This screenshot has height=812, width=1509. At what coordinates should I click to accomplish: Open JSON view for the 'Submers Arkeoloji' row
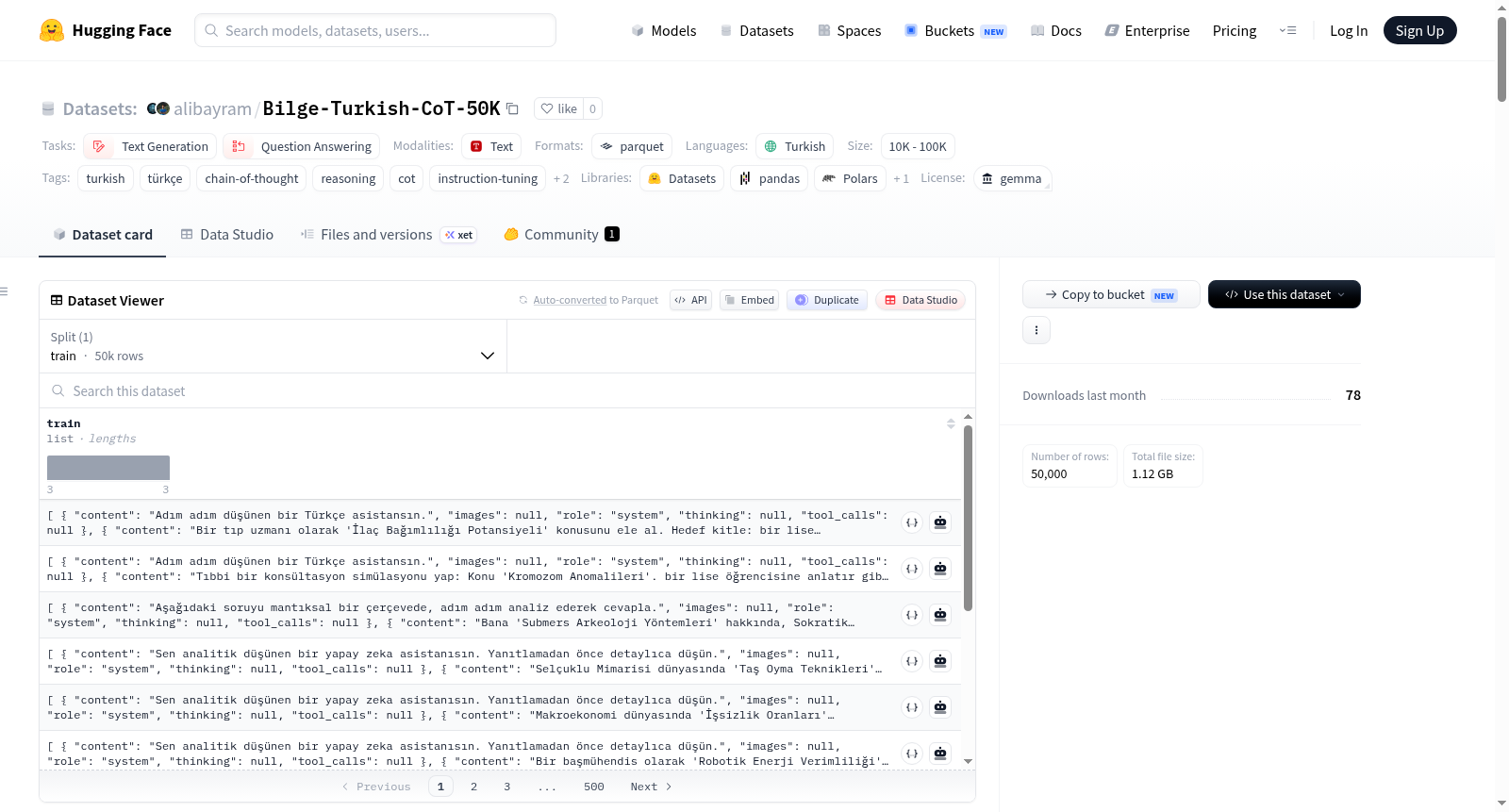point(912,615)
